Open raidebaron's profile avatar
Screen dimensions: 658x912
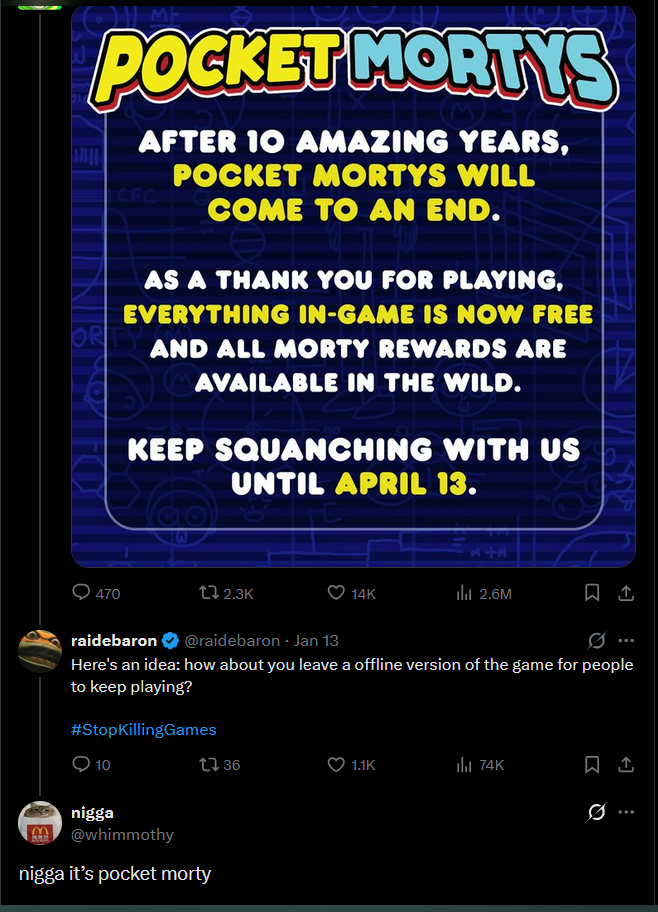[x=40, y=651]
